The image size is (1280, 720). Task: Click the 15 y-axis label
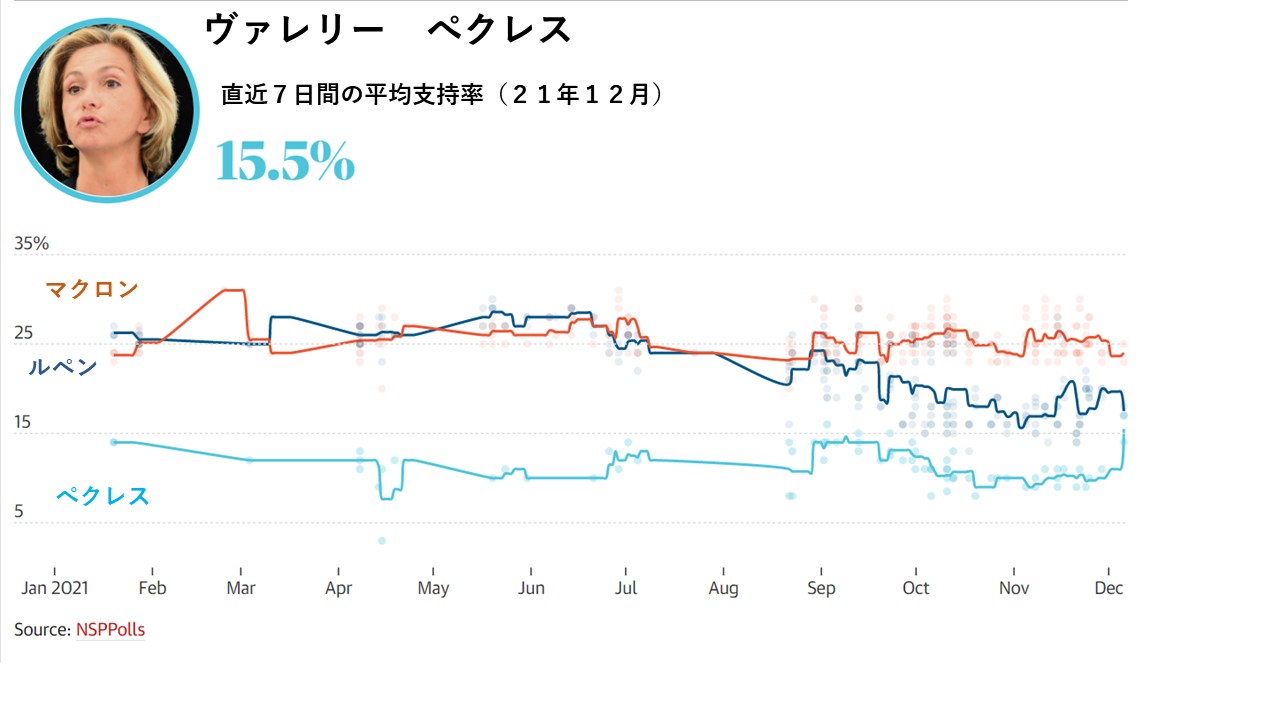click(24, 423)
